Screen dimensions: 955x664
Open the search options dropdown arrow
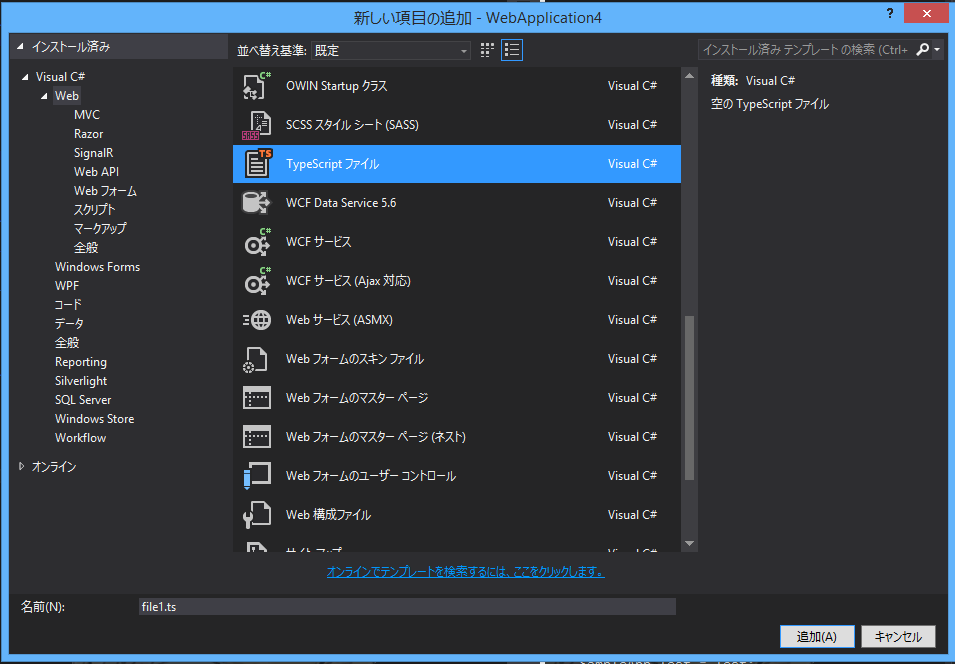(x=937, y=49)
